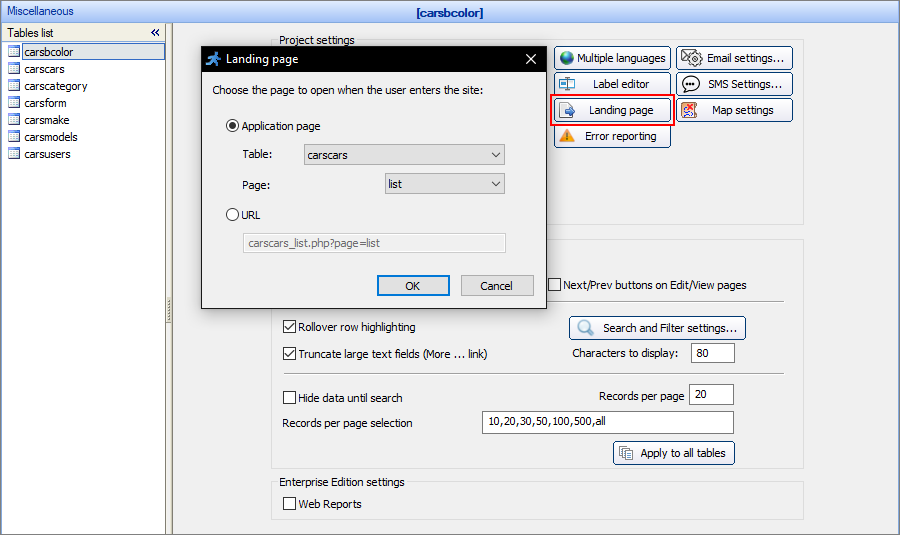Select carscategory in Tables list
This screenshot has height=535, width=900.
tap(56, 86)
